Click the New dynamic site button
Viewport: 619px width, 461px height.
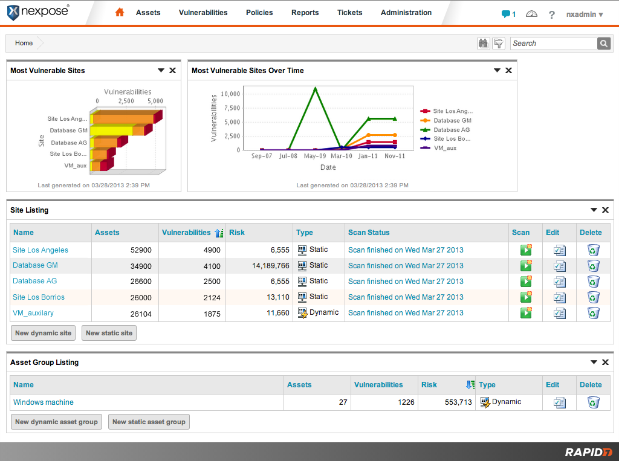point(43,332)
